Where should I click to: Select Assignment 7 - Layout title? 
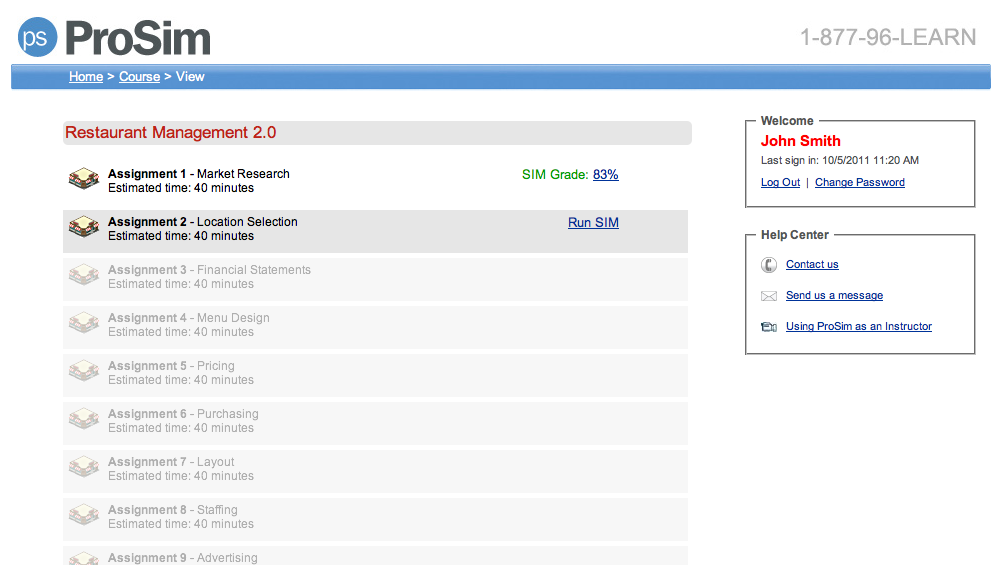(x=171, y=461)
